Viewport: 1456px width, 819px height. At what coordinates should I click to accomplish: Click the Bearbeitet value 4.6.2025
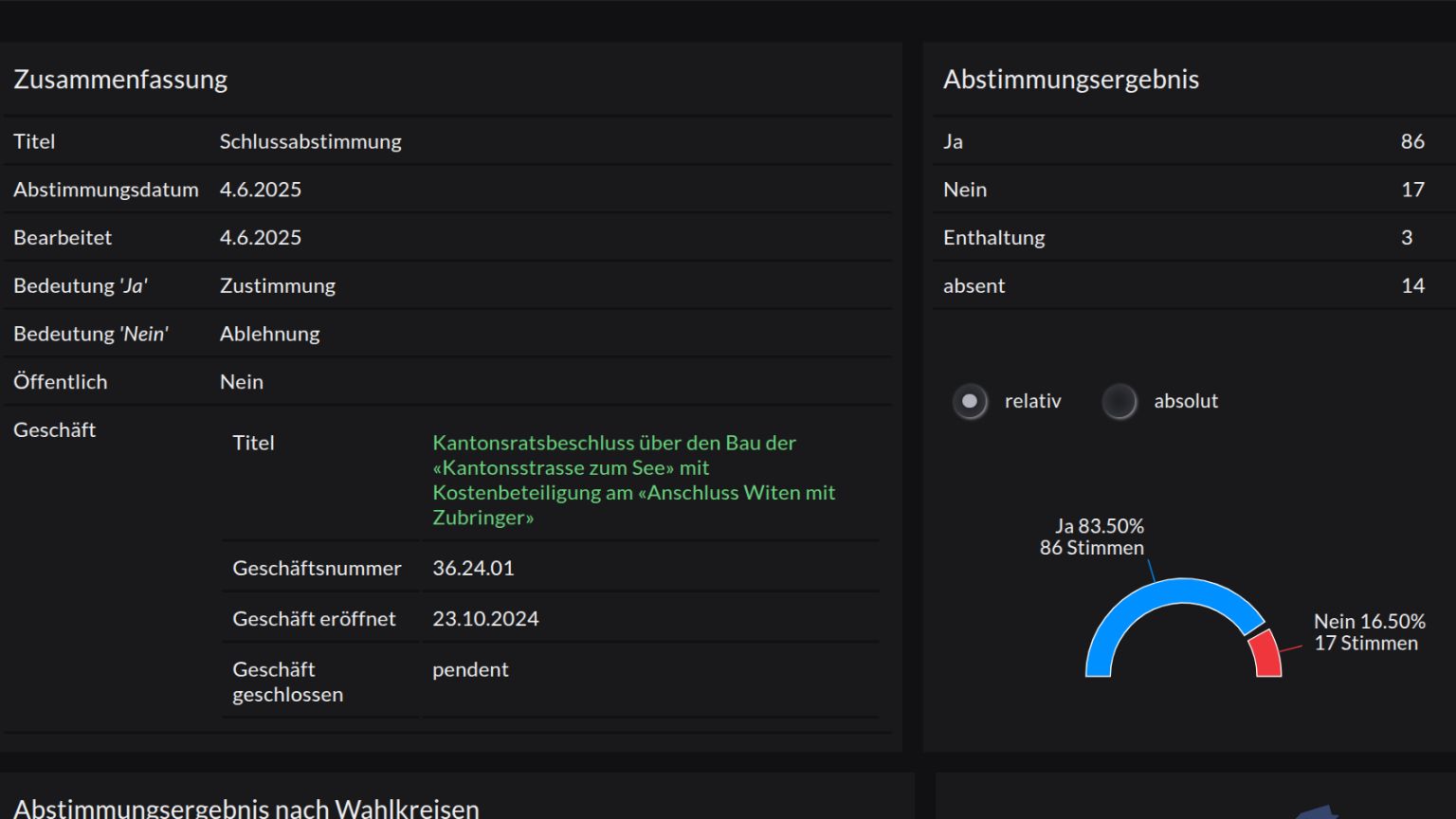261,238
